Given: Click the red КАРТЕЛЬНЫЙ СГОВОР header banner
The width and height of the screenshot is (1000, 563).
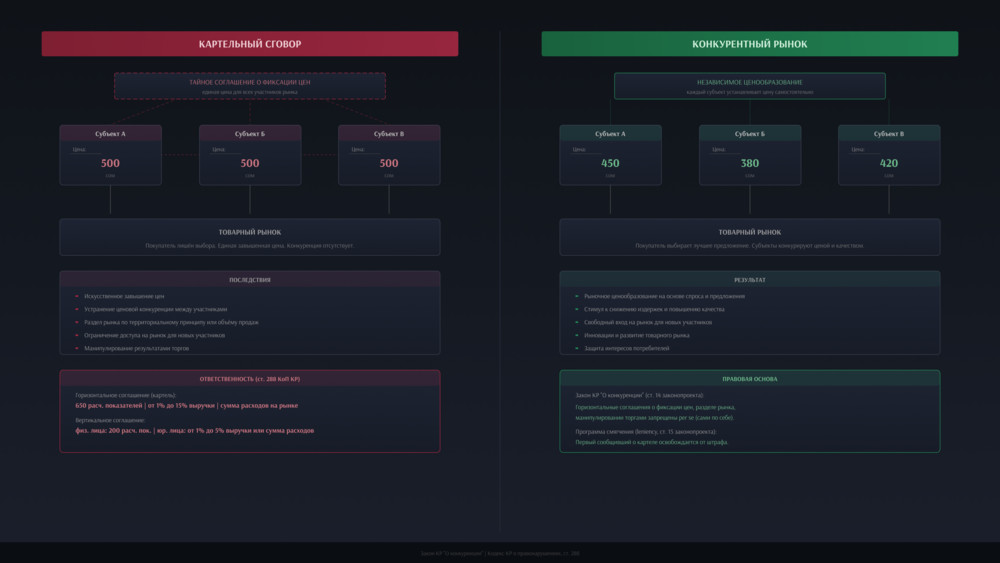Looking at the screenshot, I should click(250, 44).
